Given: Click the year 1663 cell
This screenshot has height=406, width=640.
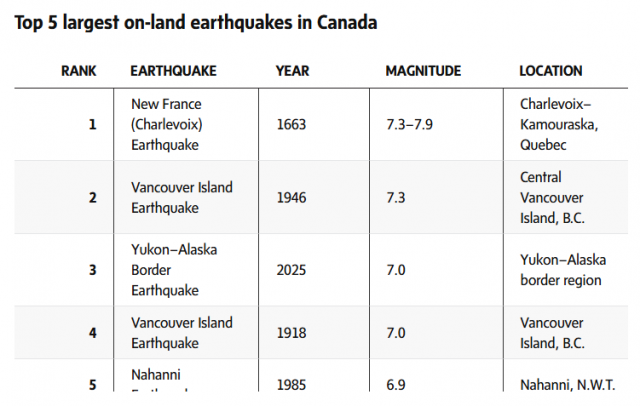Looking at the screenshot, I should tap(291, 125).
